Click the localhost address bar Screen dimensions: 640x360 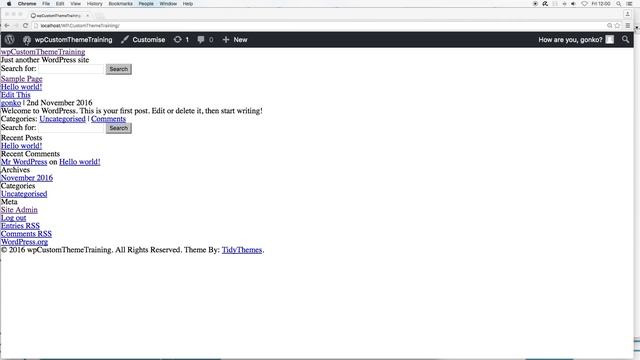pos(318,25)
